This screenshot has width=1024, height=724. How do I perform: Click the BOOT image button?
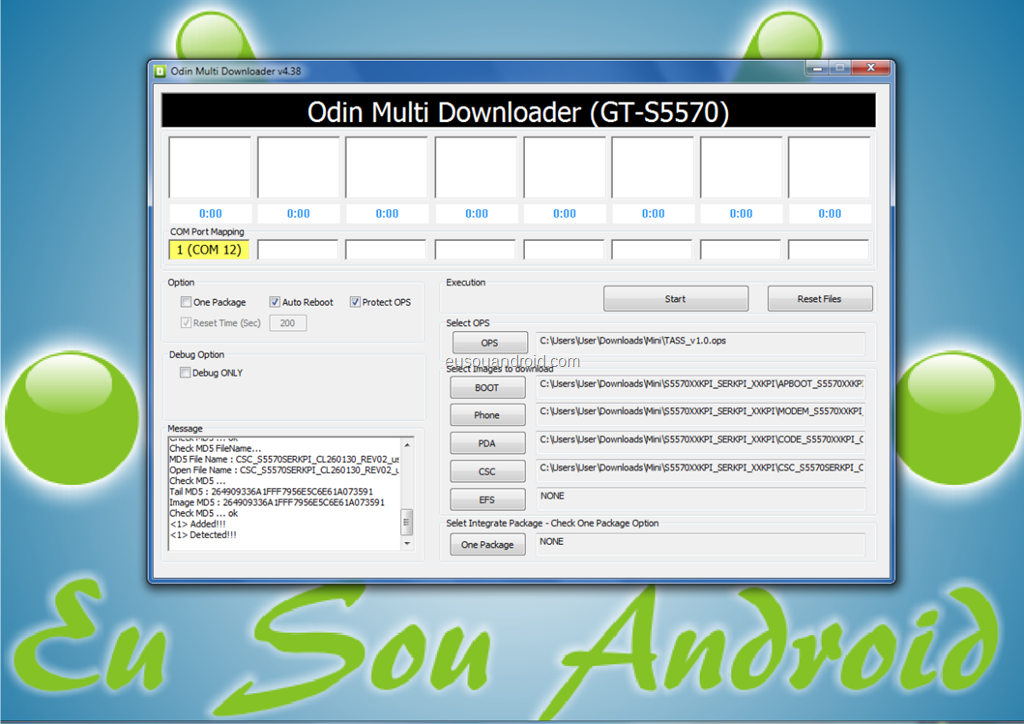pyautogui.click(x=487, y=387)
